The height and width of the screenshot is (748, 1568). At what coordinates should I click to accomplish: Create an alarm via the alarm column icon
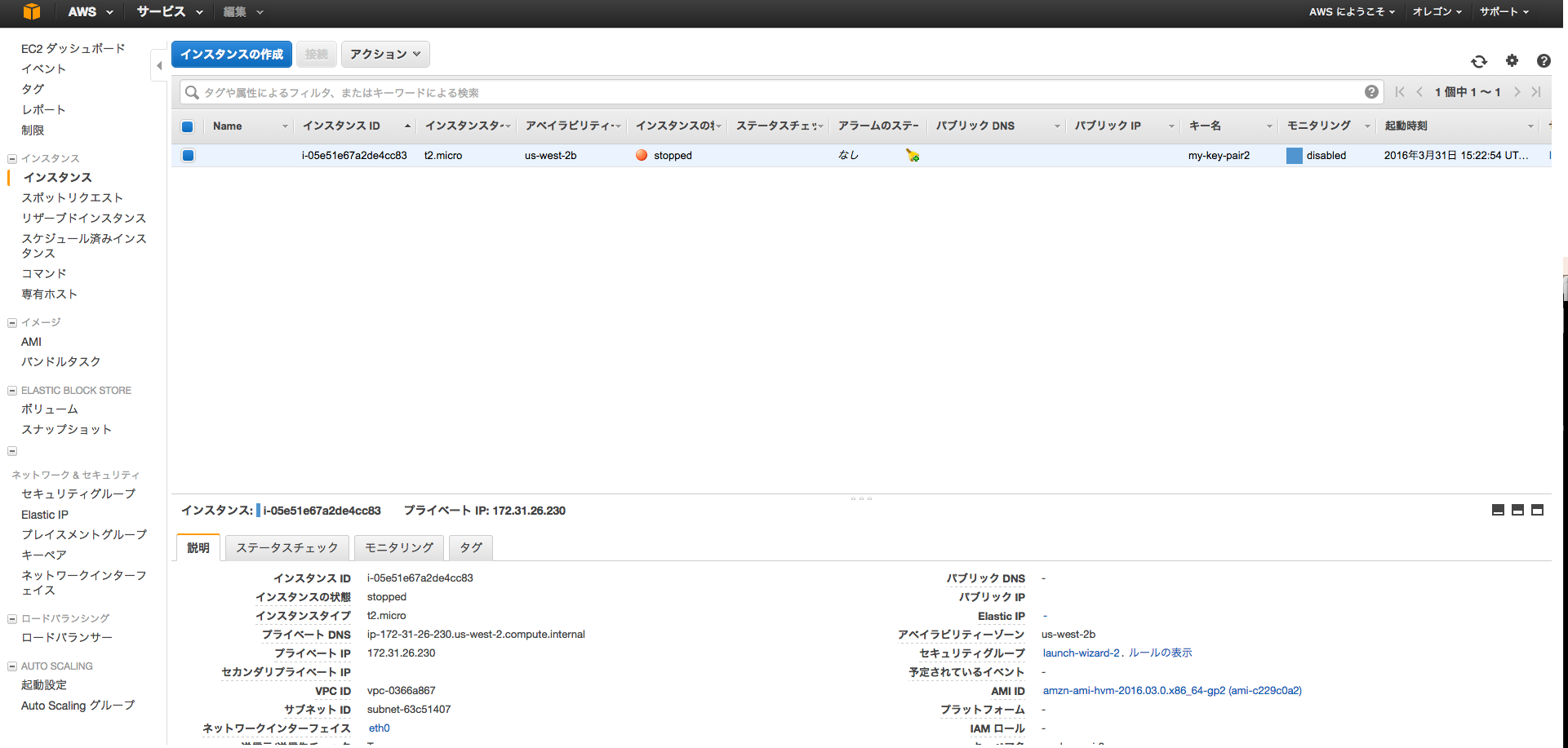pyautogui.click(x=912, y=155)
